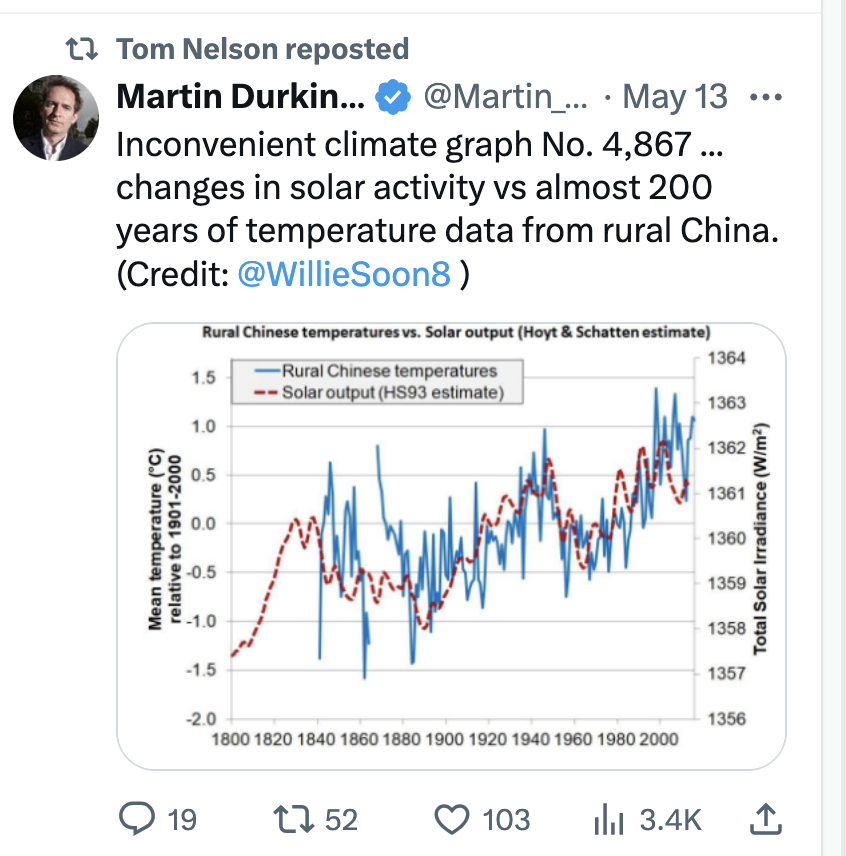This screenshot has height=856, width=846.
Task: Click the 3.4K views count
Action: (670, 819)
